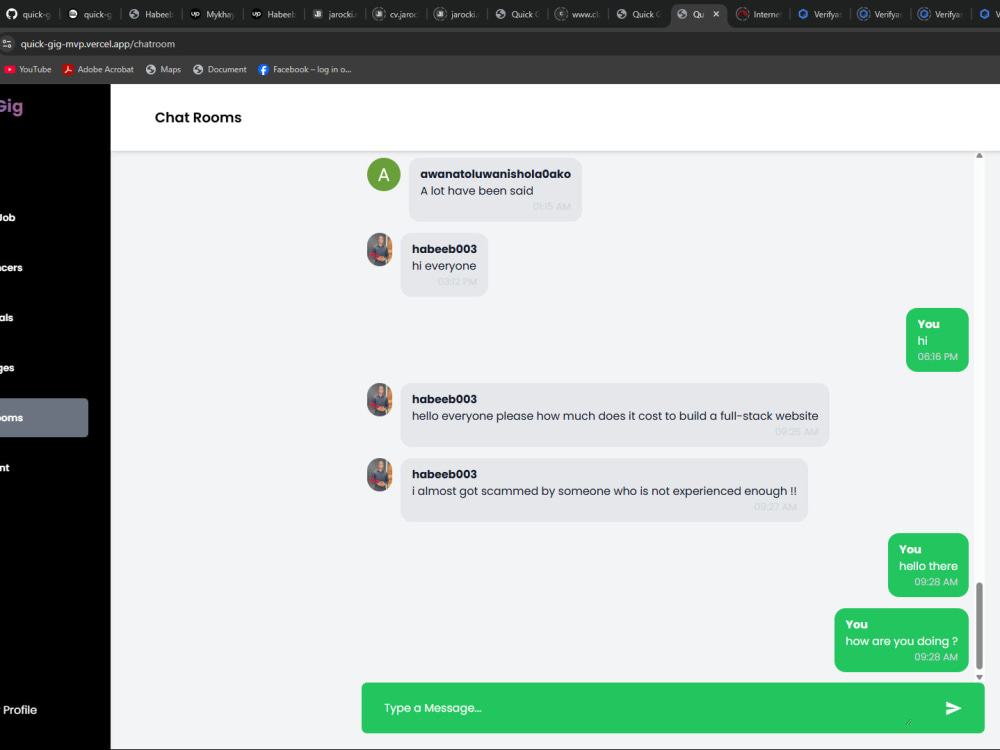
Task: Open the Facebook – log in bookmark
Action: tap(305, 70)
